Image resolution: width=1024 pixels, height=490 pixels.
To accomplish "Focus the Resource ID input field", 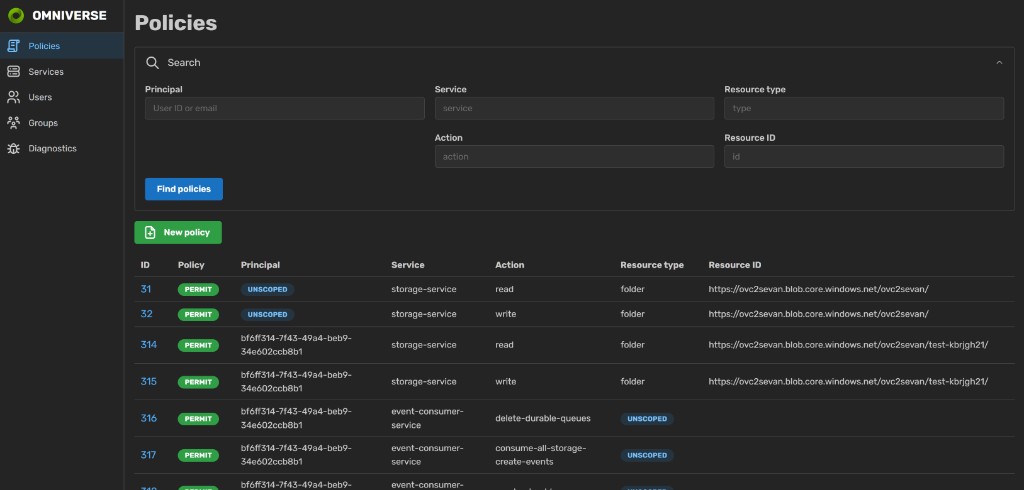I will point(864,157).
